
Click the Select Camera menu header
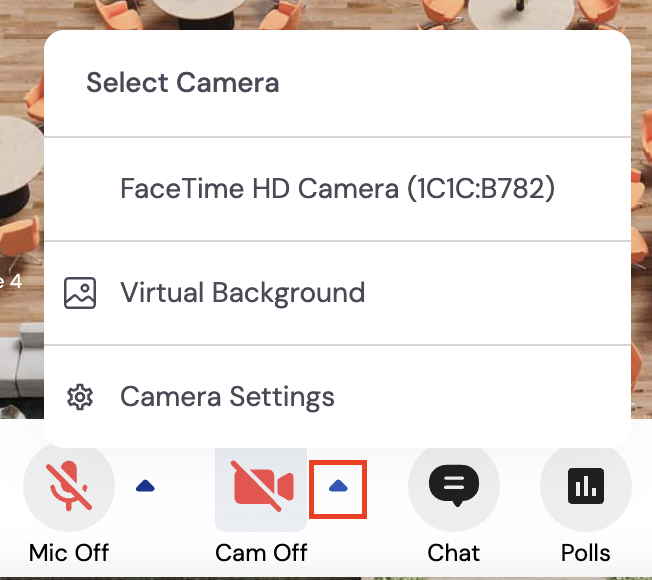[182, 83]
